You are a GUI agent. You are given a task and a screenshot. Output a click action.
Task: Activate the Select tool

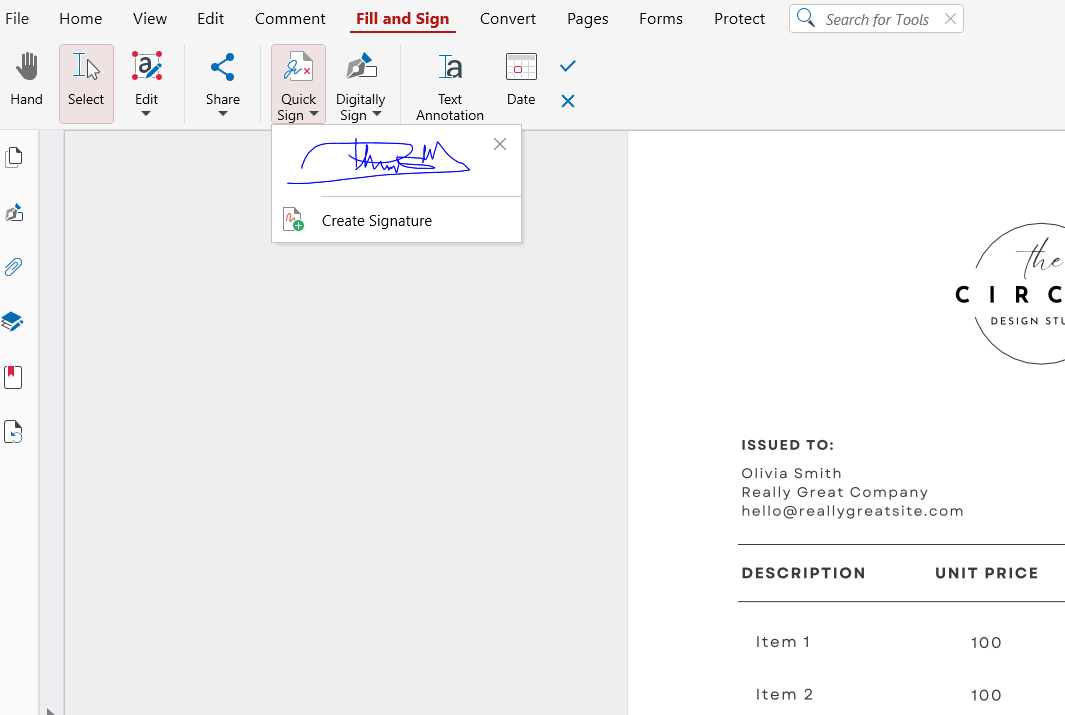point(86,80)
